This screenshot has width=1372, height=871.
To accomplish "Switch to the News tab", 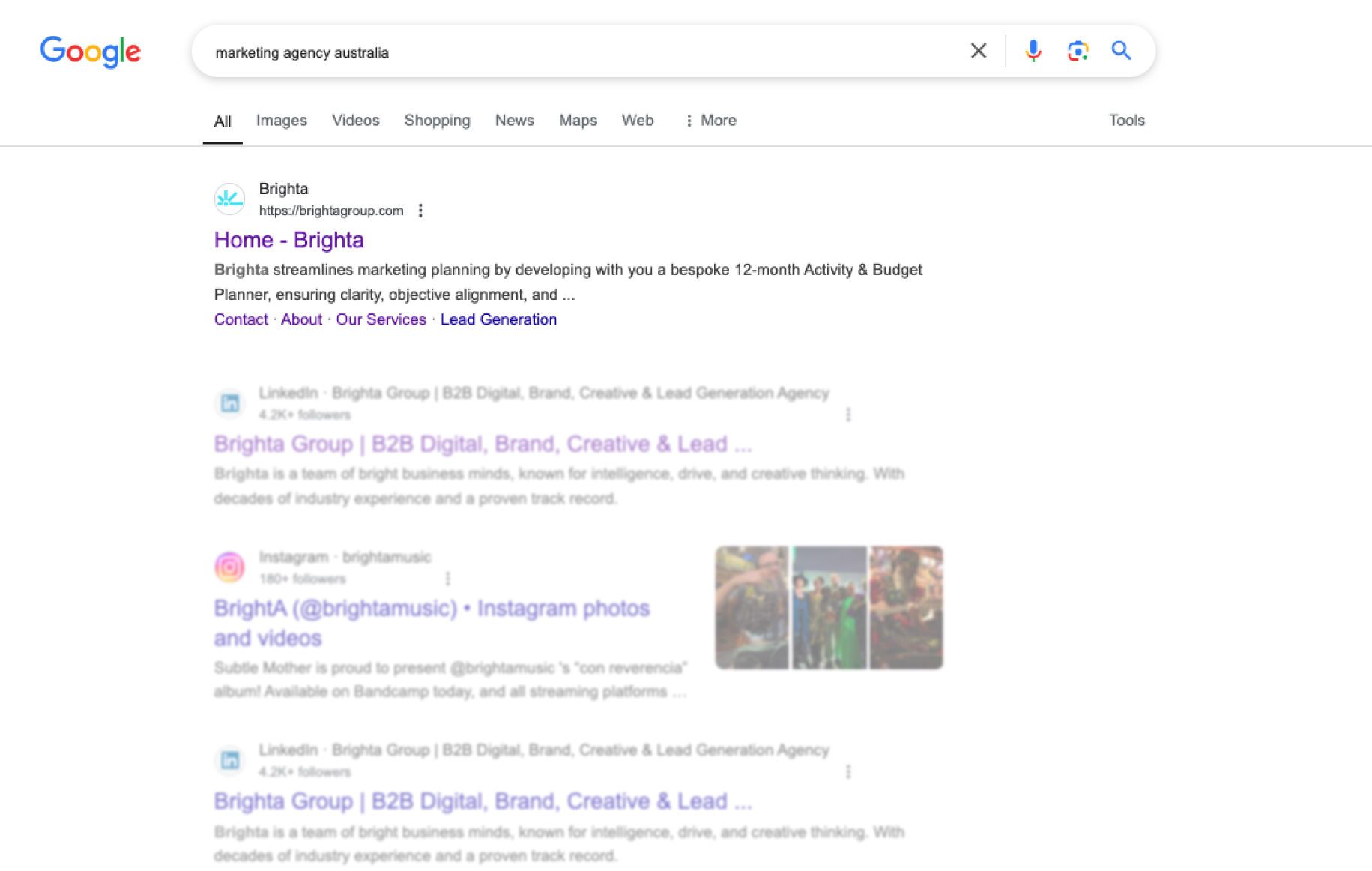I will click(x=514, y=121).
